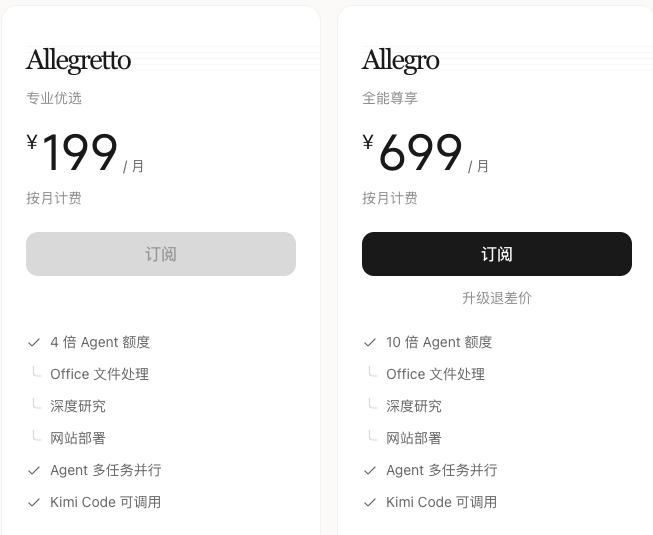Click the grey 订阅 button for Allegretto
The width and height of the screenshot is (653, 535).
tap(161, 254)
